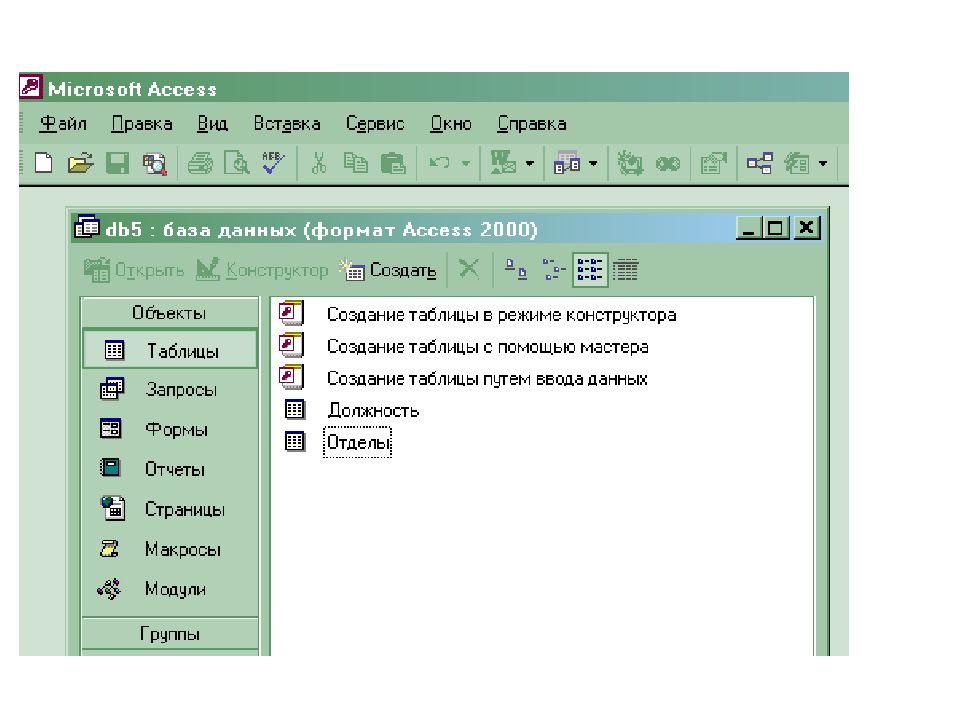
Task: Select Создание таблицы путем ввода данных
Action: coord(487,378)
